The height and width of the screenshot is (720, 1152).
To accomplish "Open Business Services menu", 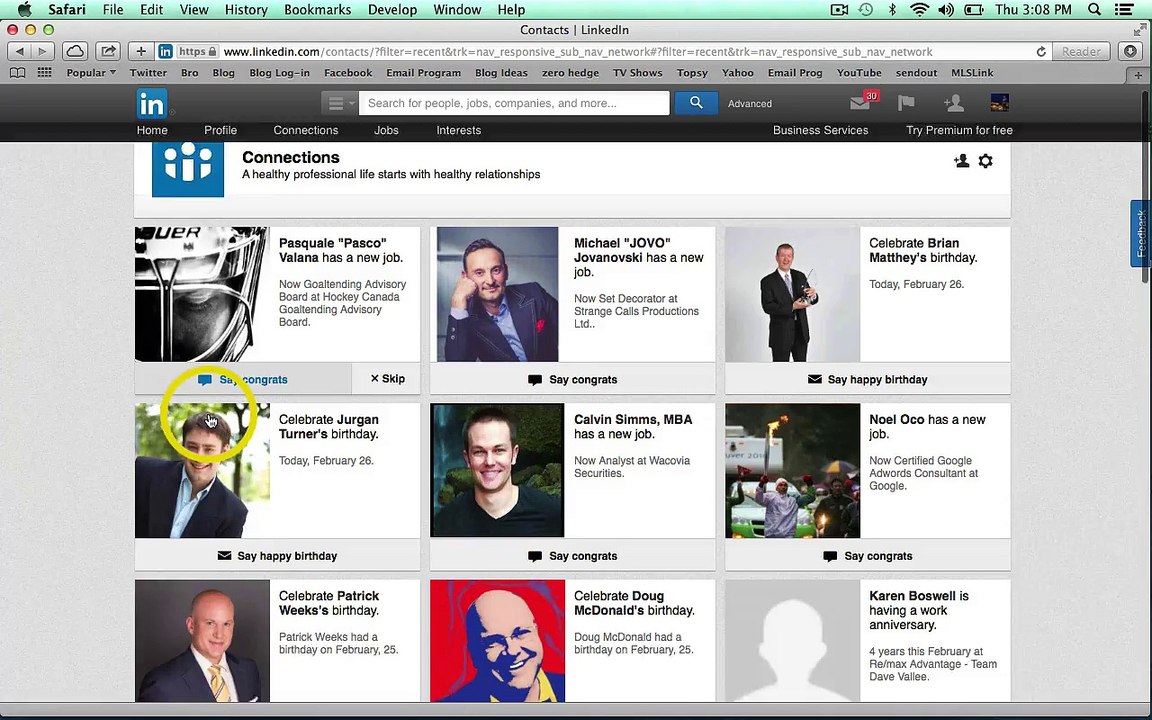I will click(821, 130).
